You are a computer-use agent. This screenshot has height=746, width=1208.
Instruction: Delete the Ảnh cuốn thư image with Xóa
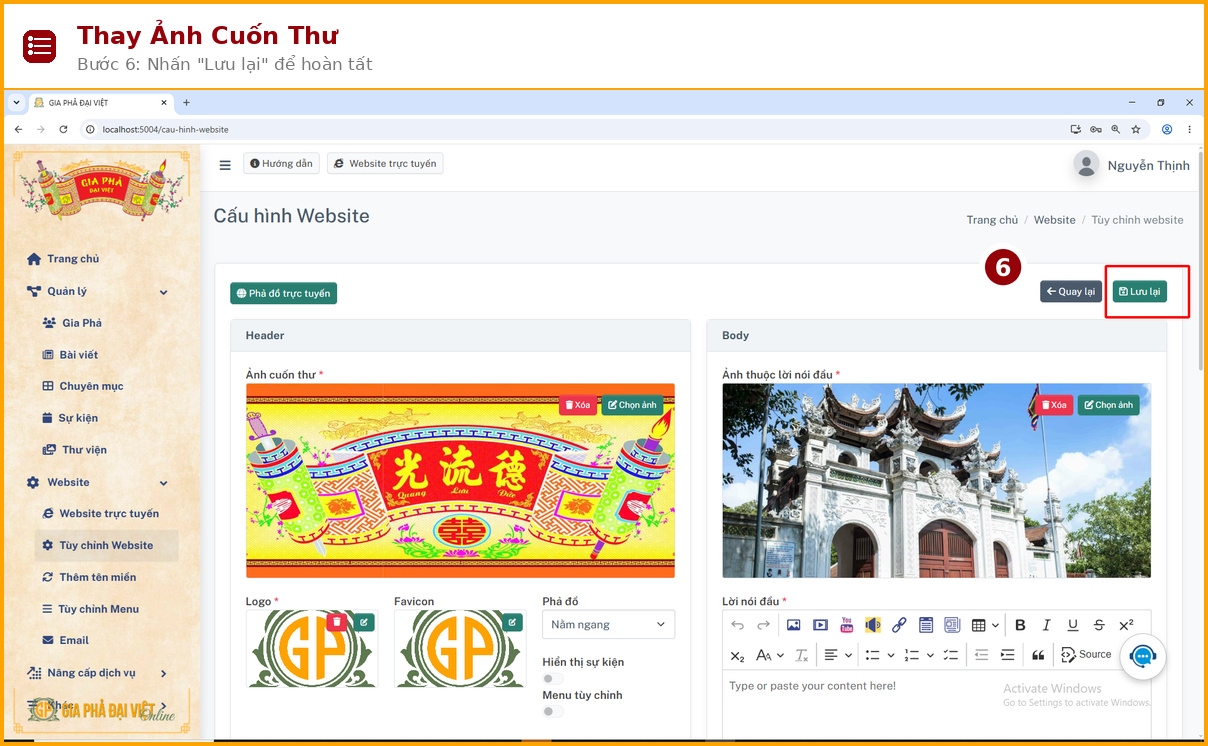pyautogui.click(x=577, y=405)
